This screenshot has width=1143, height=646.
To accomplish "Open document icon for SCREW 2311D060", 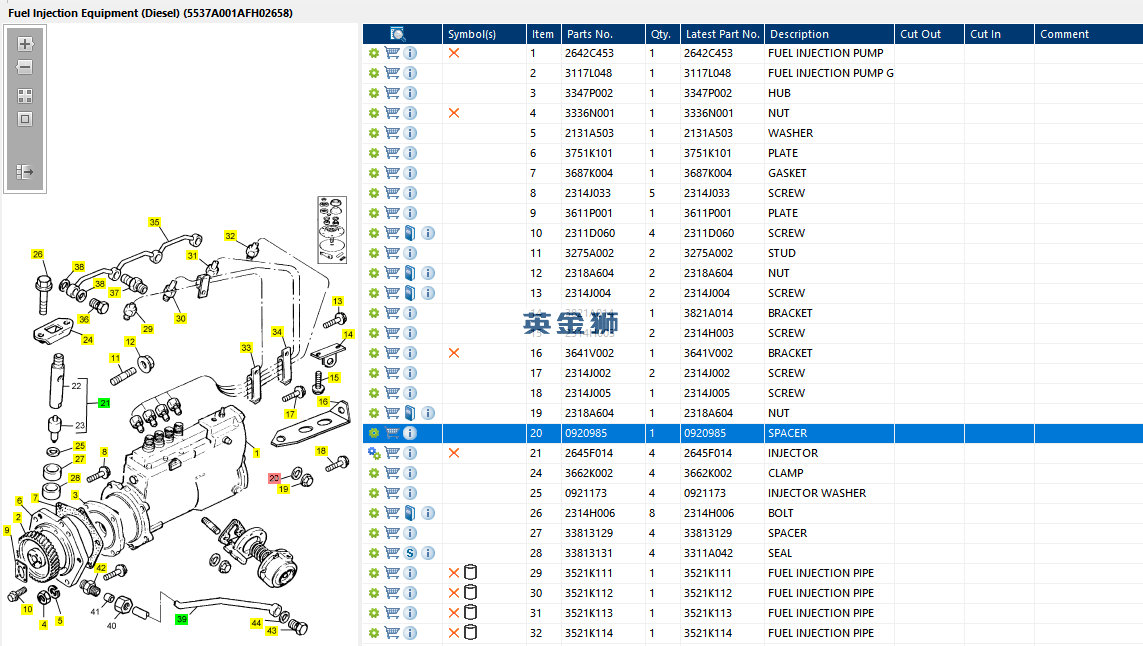I will point(410,233).
